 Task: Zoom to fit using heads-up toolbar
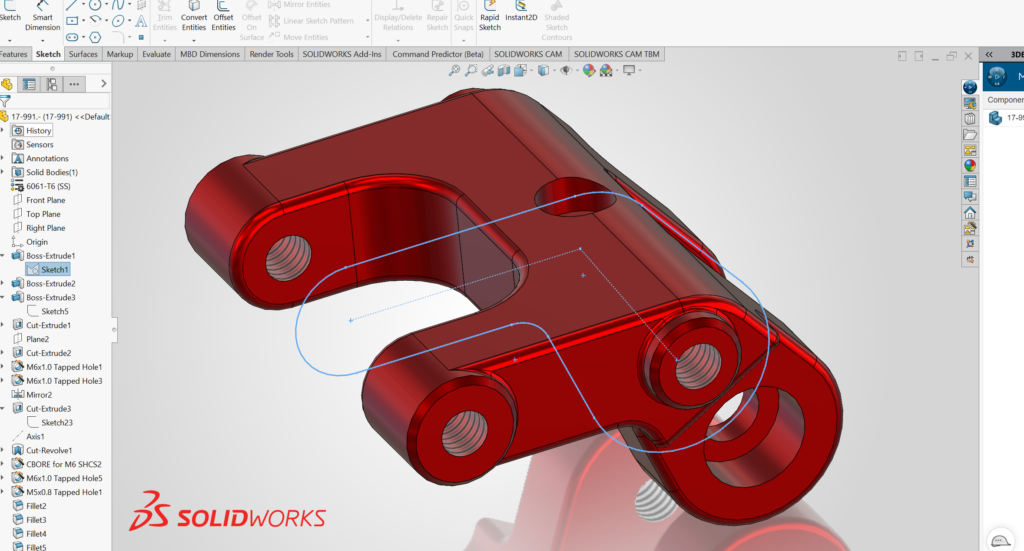[x=454, y=70]
